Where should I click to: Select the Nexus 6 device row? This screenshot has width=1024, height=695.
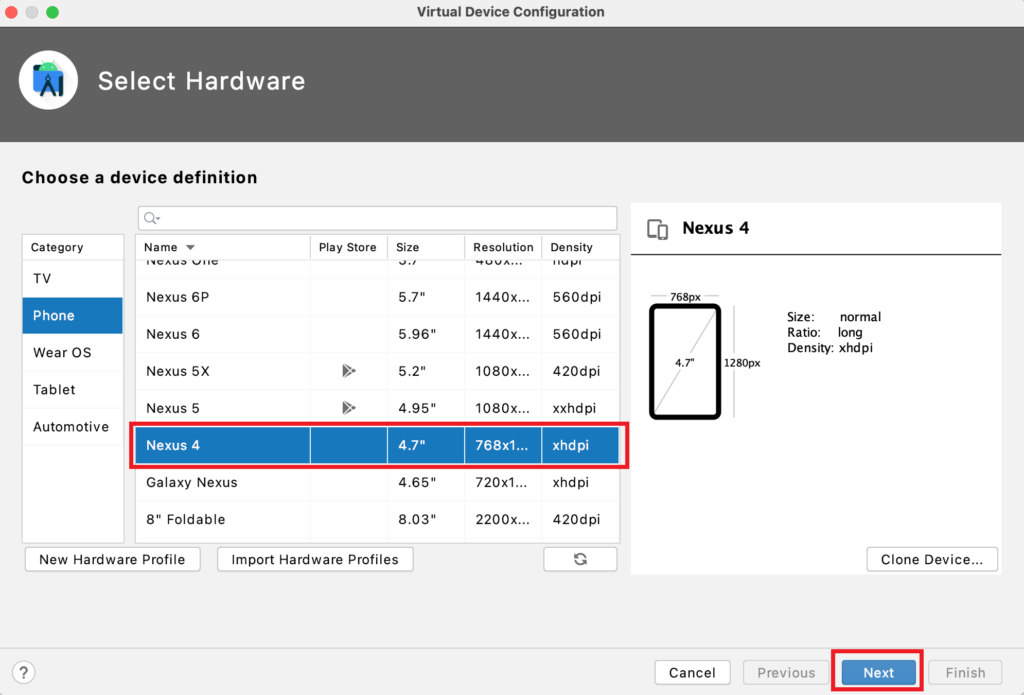tap(377, 334)
